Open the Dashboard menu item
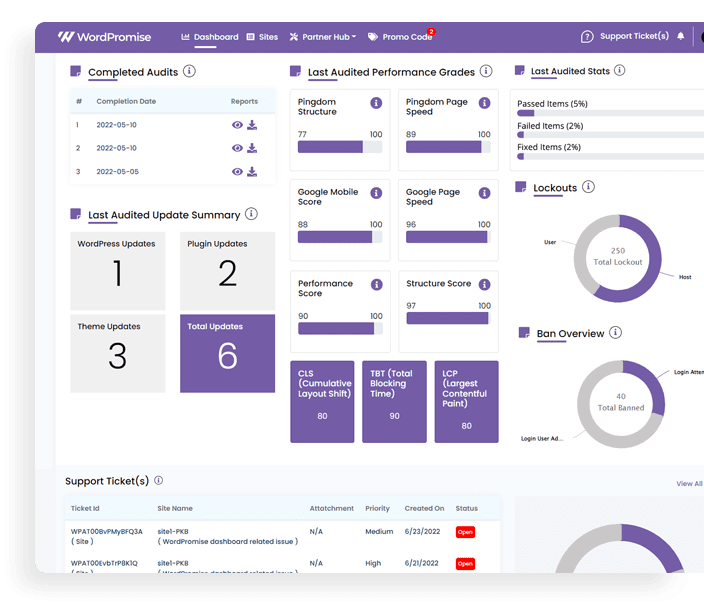This screenshot has width=704, height=615. 210,37
